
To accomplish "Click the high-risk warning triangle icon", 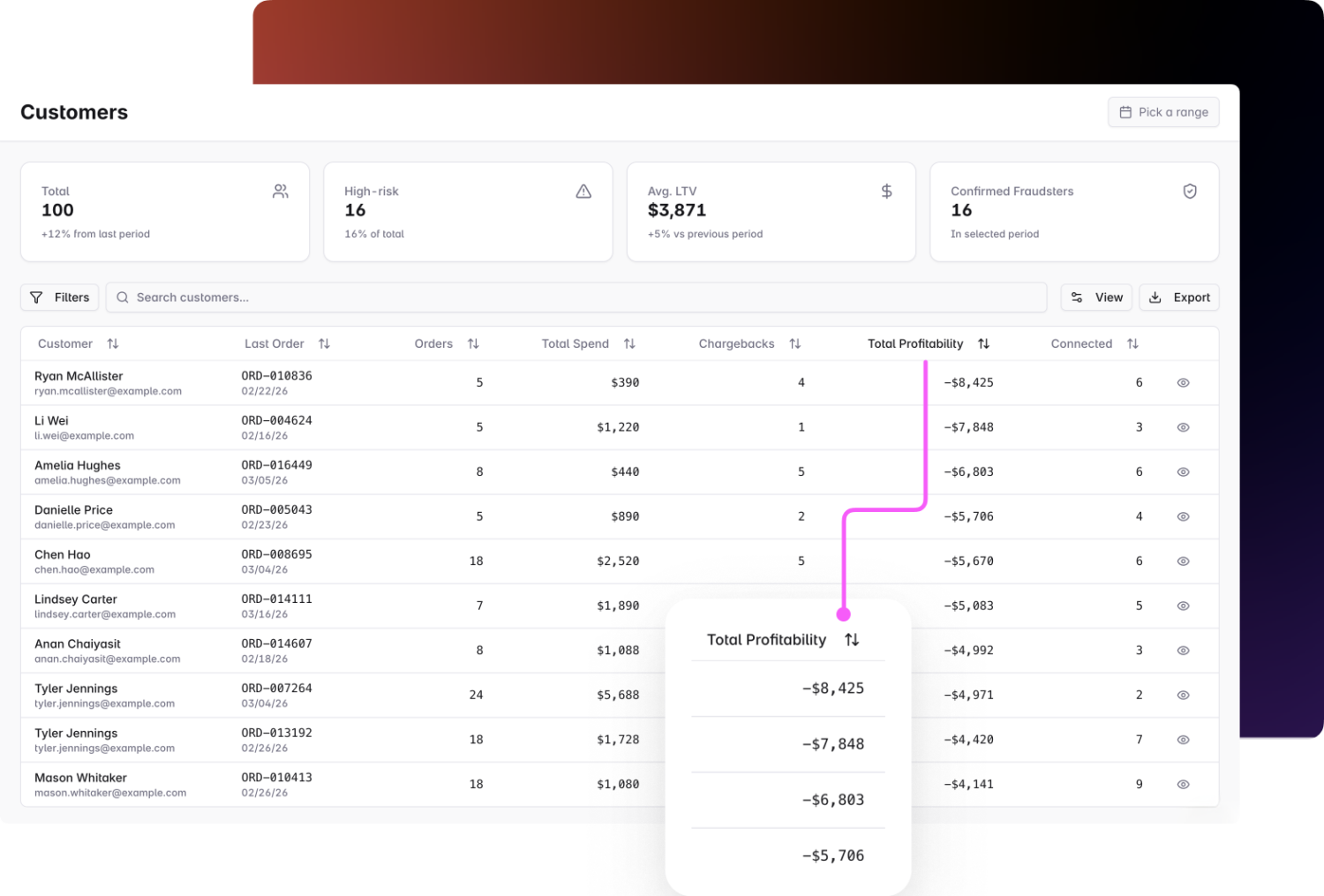I will pos(583,191).
